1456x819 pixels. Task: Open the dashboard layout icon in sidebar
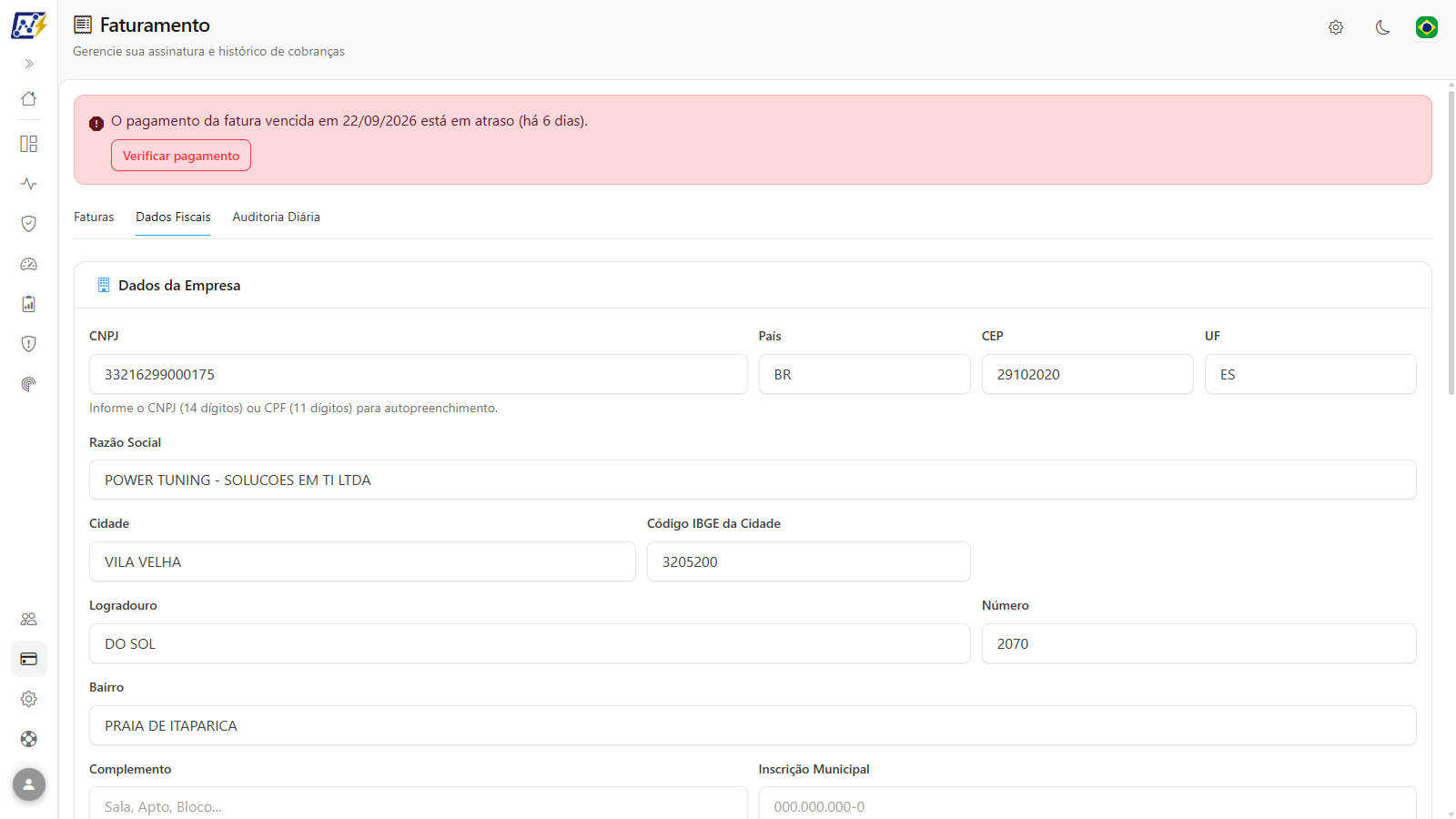pos(29,144)
